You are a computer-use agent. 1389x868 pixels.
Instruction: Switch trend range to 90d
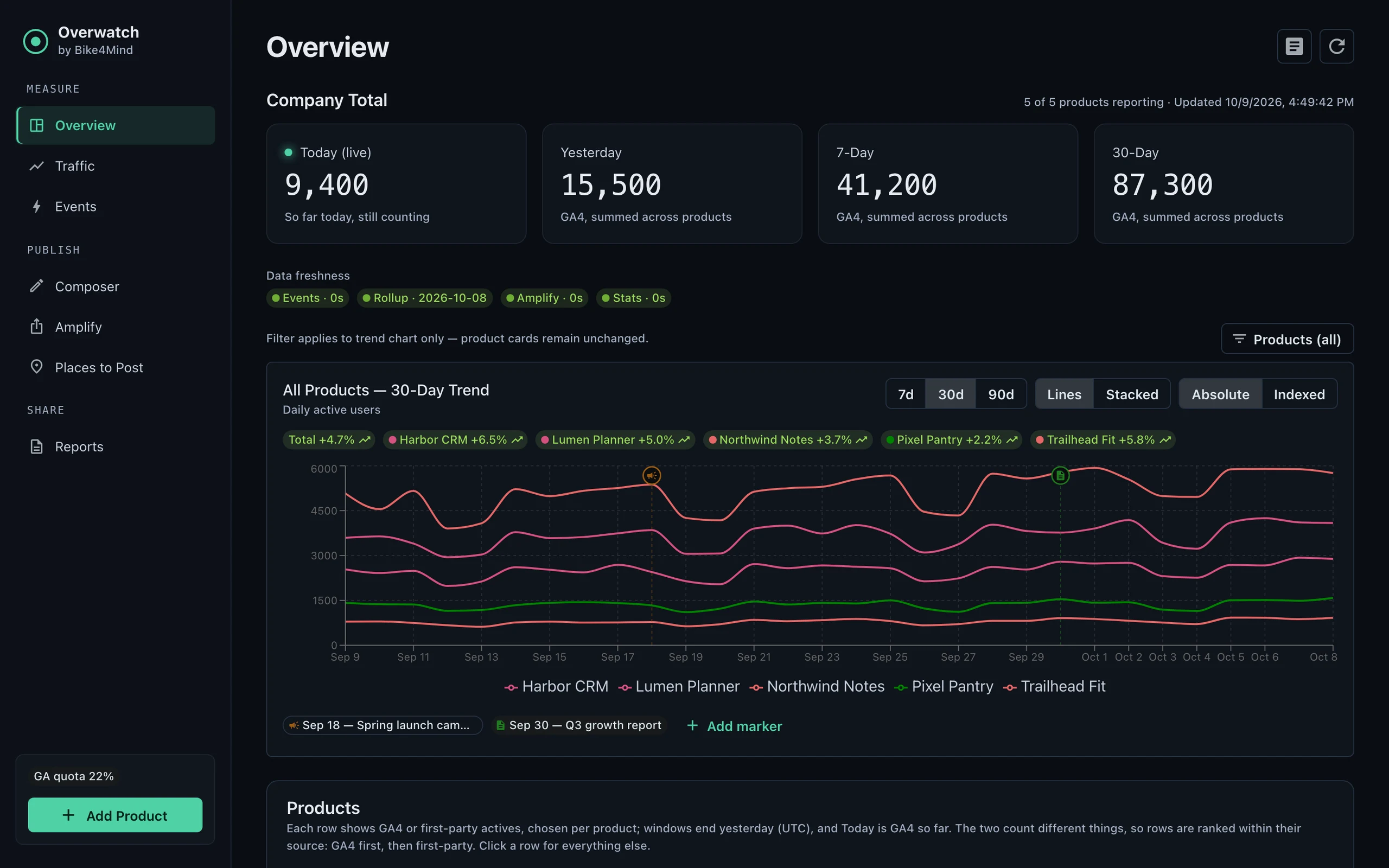tap(1001, 394)
